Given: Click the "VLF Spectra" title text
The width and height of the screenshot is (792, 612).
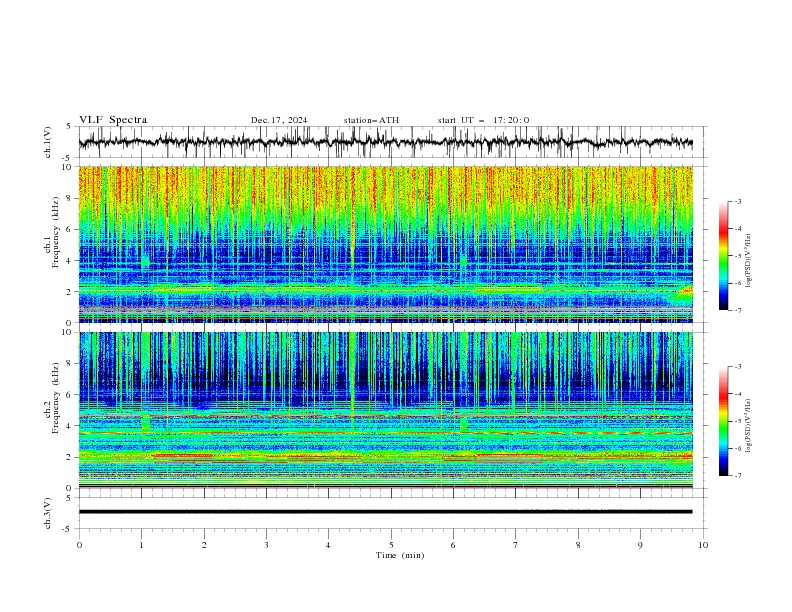Looking at the screenshot, I should point(113,120).
